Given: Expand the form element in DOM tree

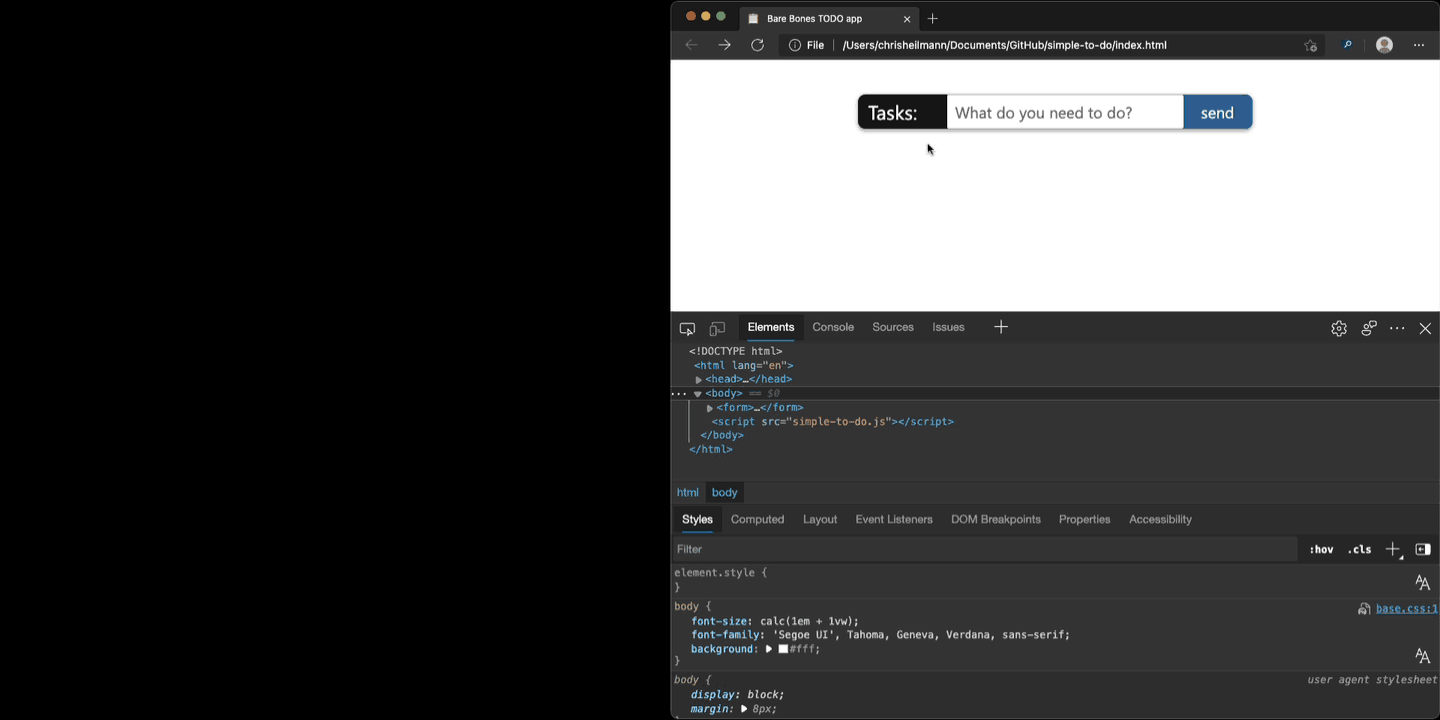Looking at the screenshot, I should tap(710, 408).
